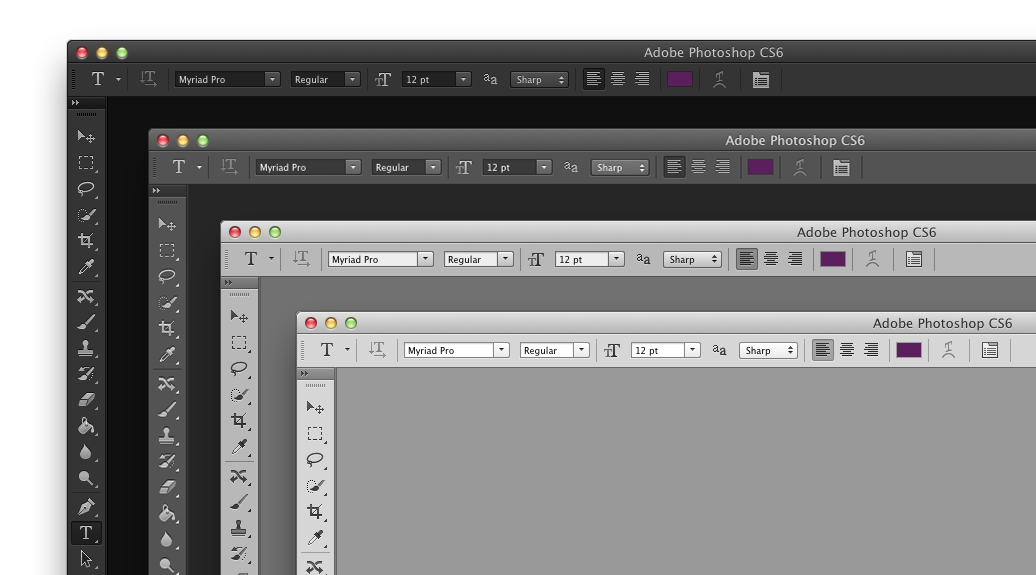This screenshot has height=575, width=1036.
Task: Toggle center align text in lightest front window
Action: point(847,350)
